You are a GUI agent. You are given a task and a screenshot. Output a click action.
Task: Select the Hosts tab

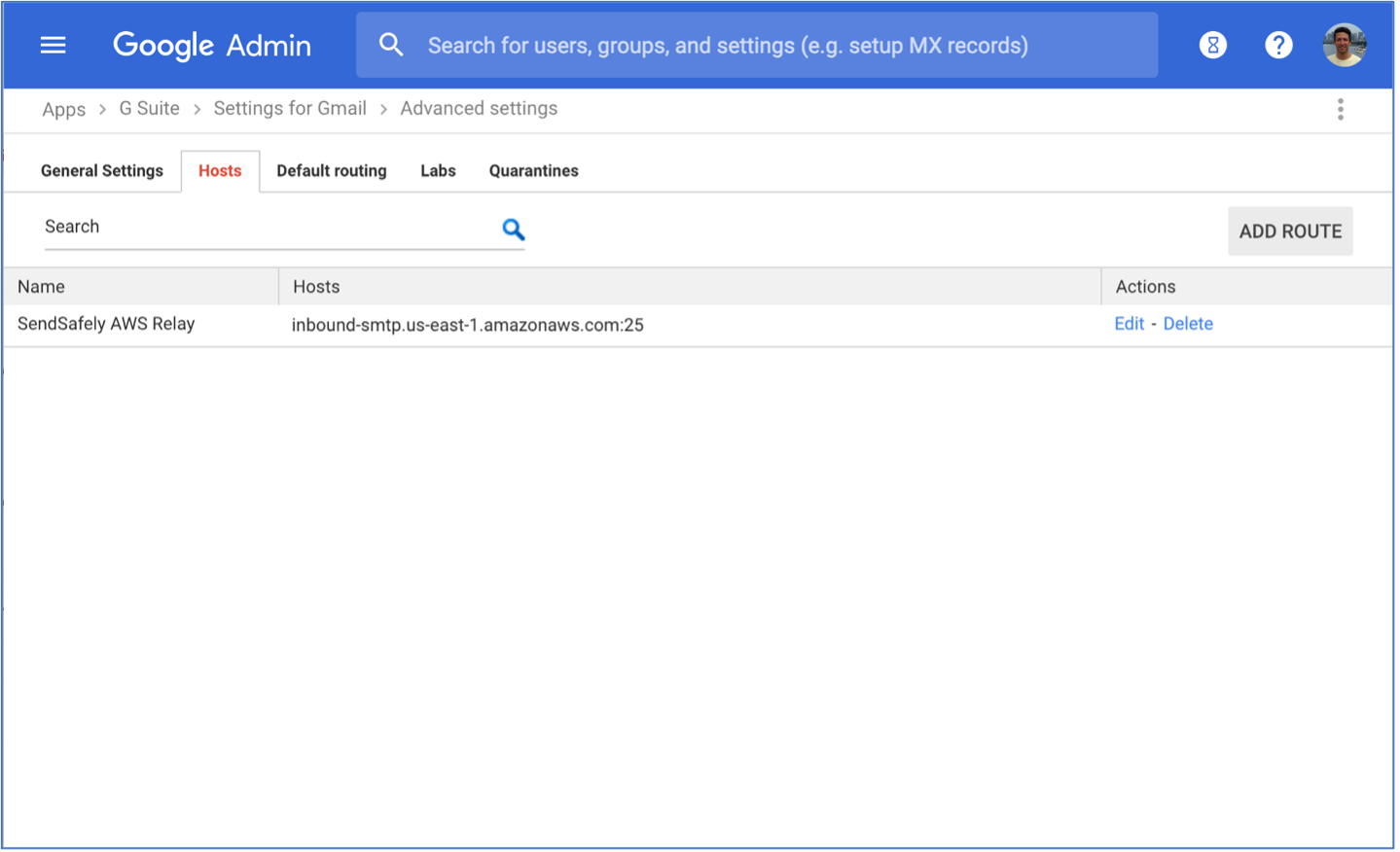click(220, 171)
